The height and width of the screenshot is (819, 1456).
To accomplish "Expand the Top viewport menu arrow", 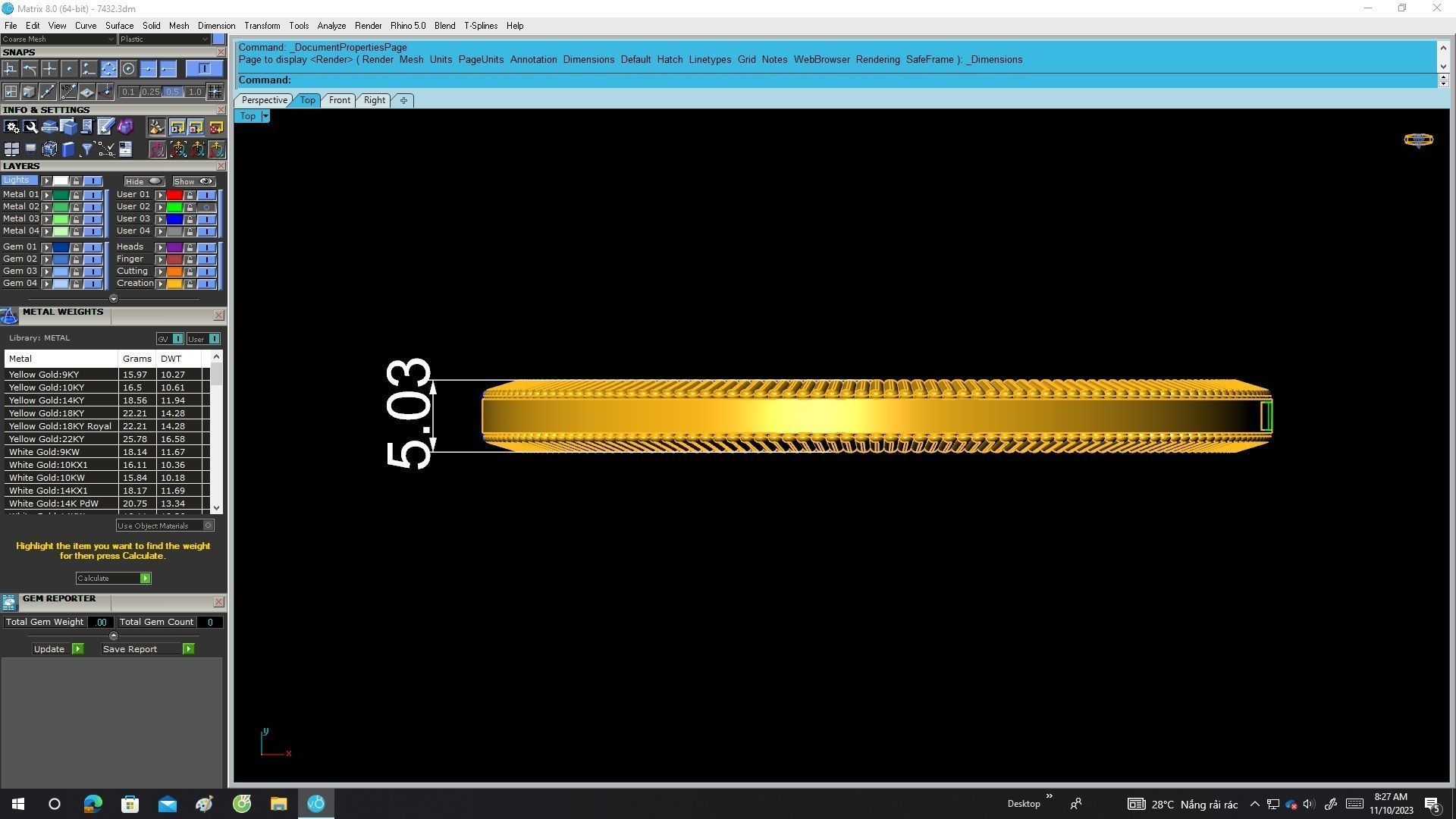I will [x=265, y=116].
